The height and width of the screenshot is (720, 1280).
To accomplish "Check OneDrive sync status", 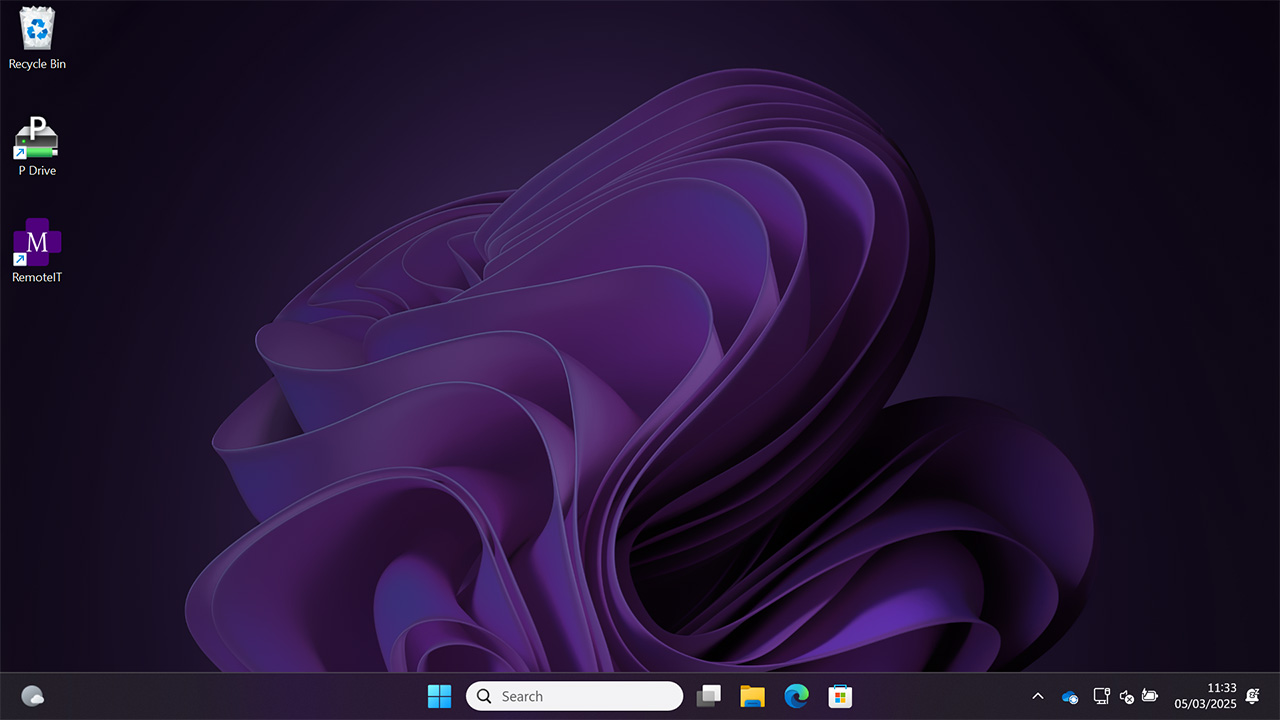I will tap(1069, 695).
